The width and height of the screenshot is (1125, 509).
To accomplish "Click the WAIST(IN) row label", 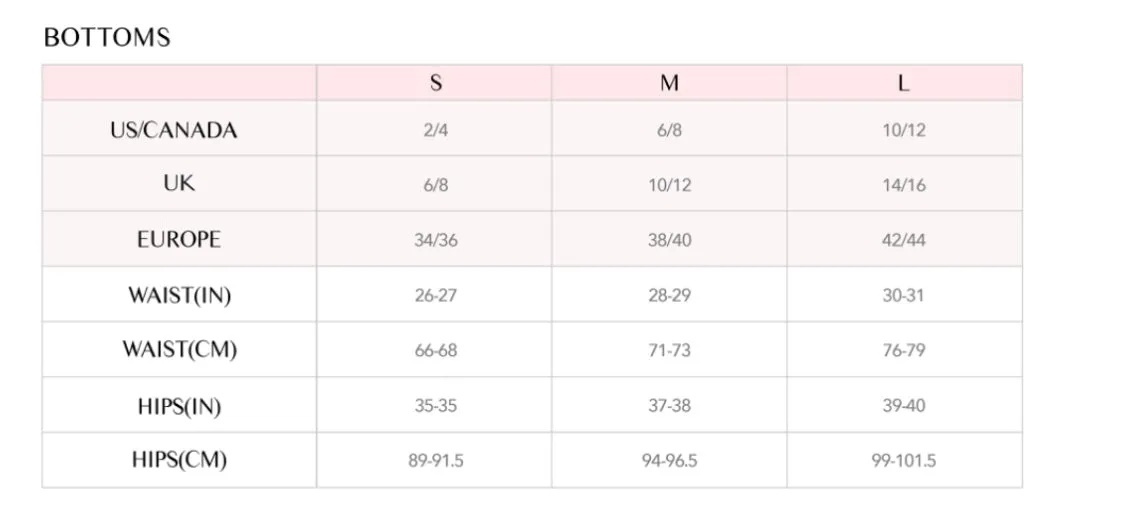I will [x=179, y=295].
